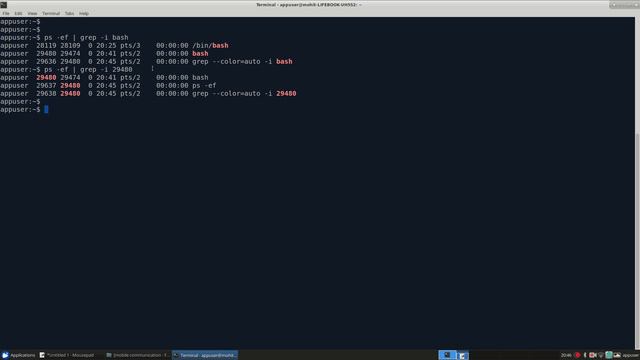Click the network tray icon
The image size is (640, 360).
tap(601, 355)
